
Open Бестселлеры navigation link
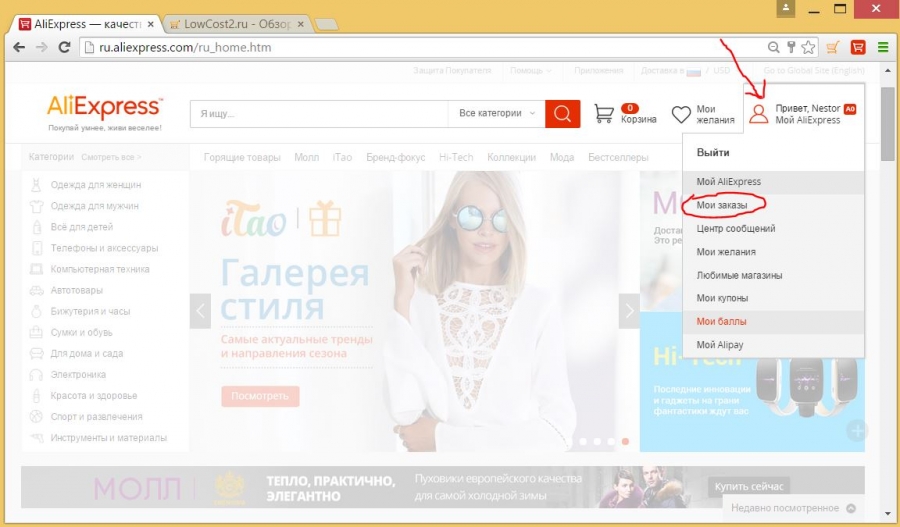[618, 157]
